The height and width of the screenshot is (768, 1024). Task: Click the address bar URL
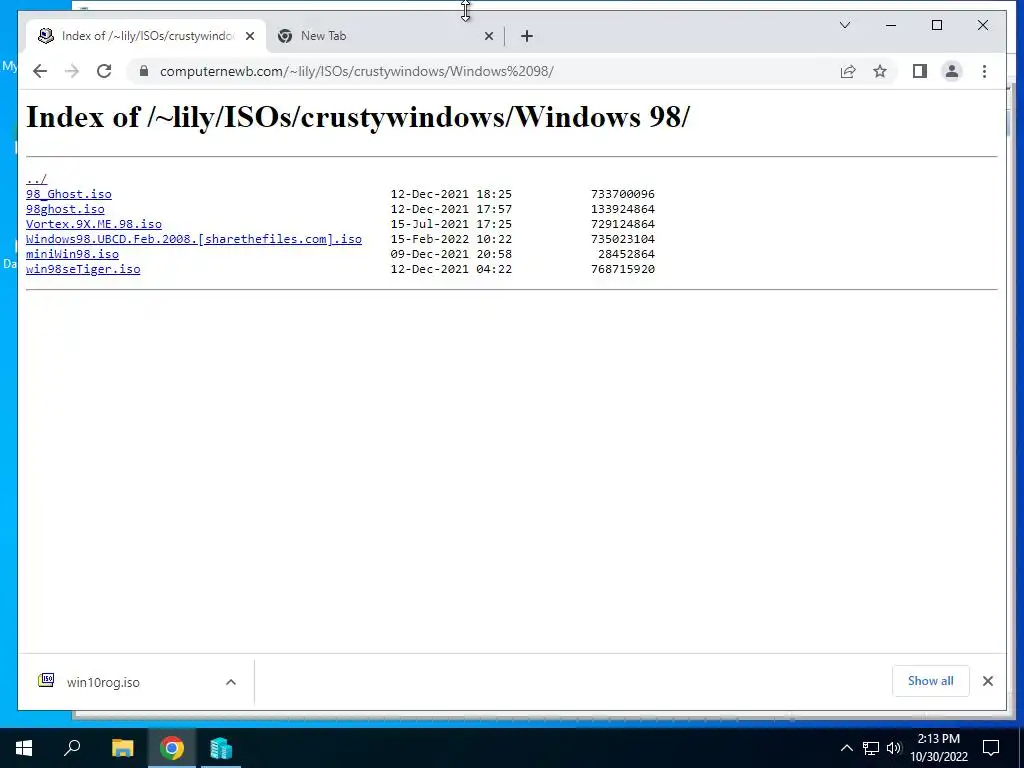[x=357, y=71]
